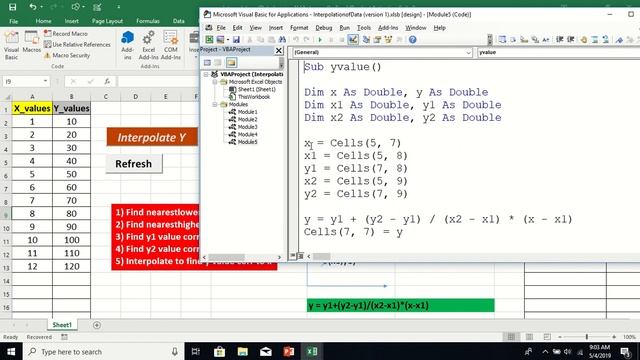Image resolution: width=640 pixels, height=360 pixels.
Task: Open dropdown arrow beside Insert UserForm icon
Action: pyautogui.click(x=227, y=40)
